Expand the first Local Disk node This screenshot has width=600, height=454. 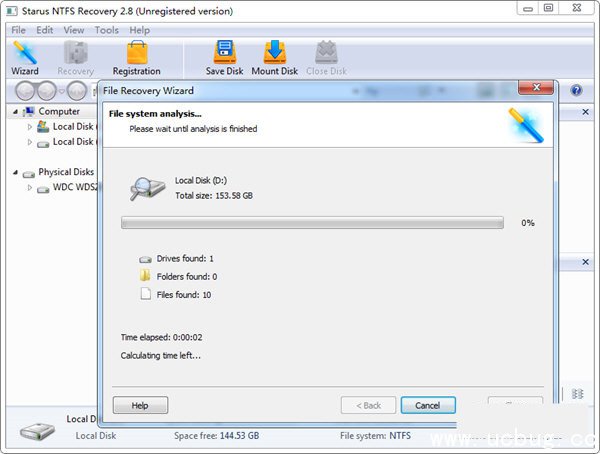click(x=29, y=127)
